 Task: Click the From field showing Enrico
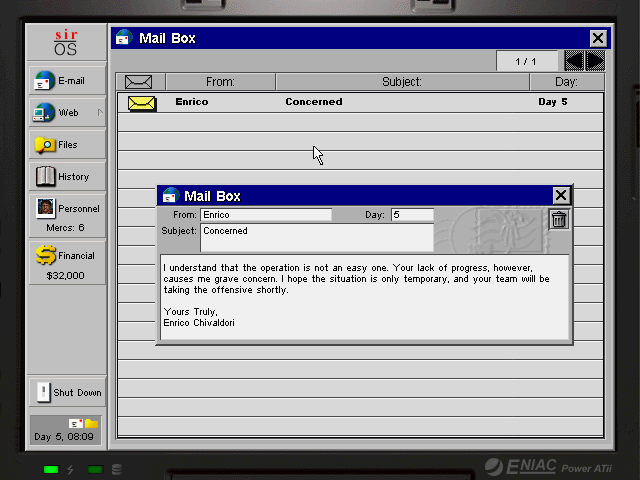(266, 215)
